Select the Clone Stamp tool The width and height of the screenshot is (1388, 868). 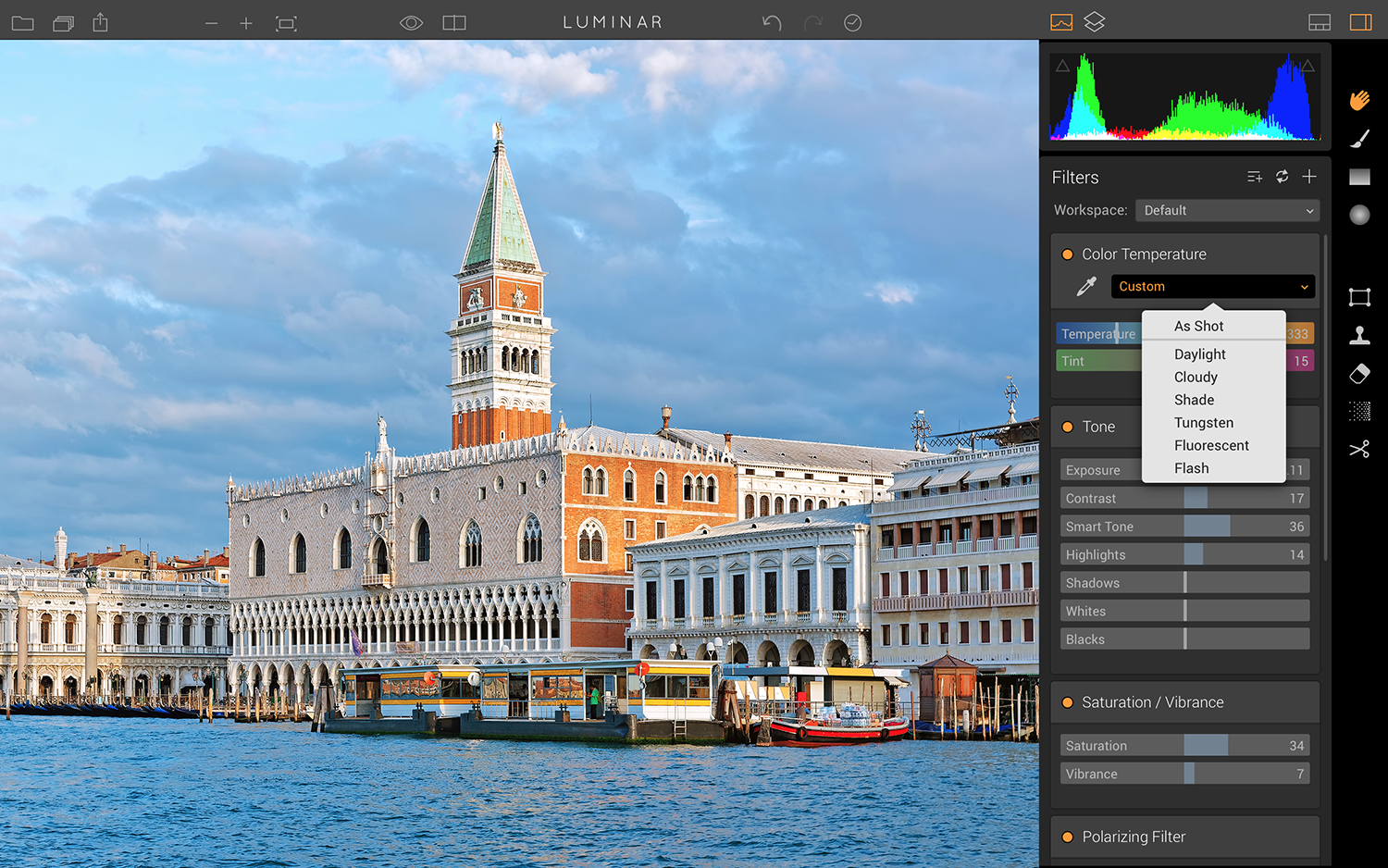pos(1359,335)
